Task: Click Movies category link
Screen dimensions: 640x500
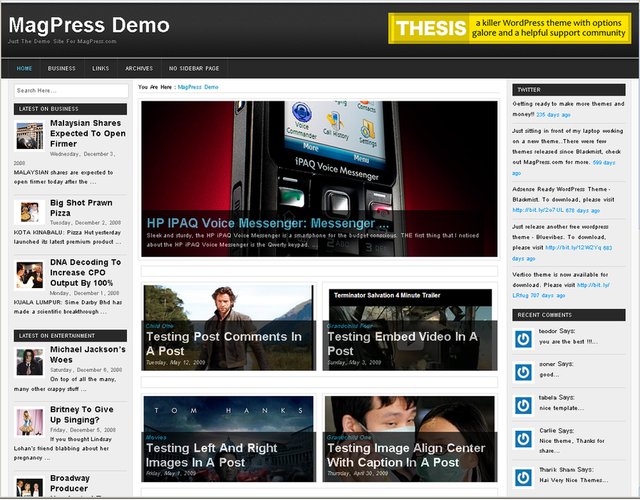Action: pyautogui.click(x=156, y=437)
